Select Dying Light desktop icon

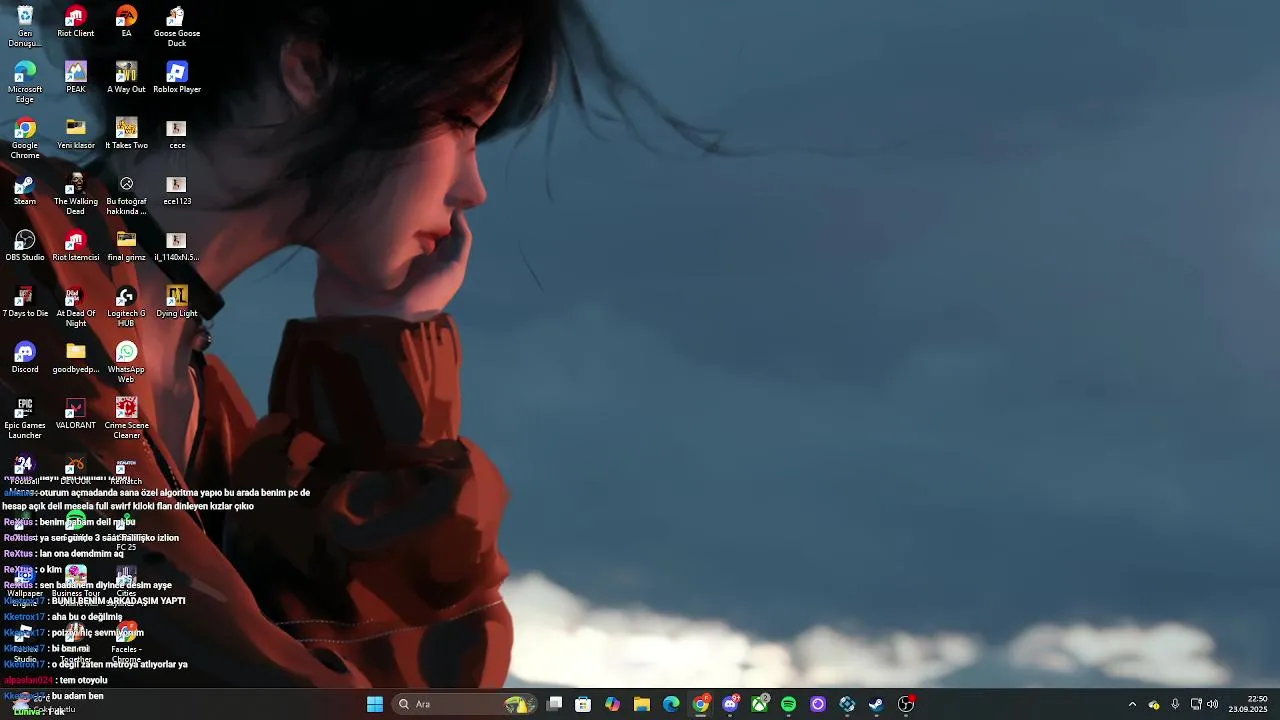pos(177,302)
